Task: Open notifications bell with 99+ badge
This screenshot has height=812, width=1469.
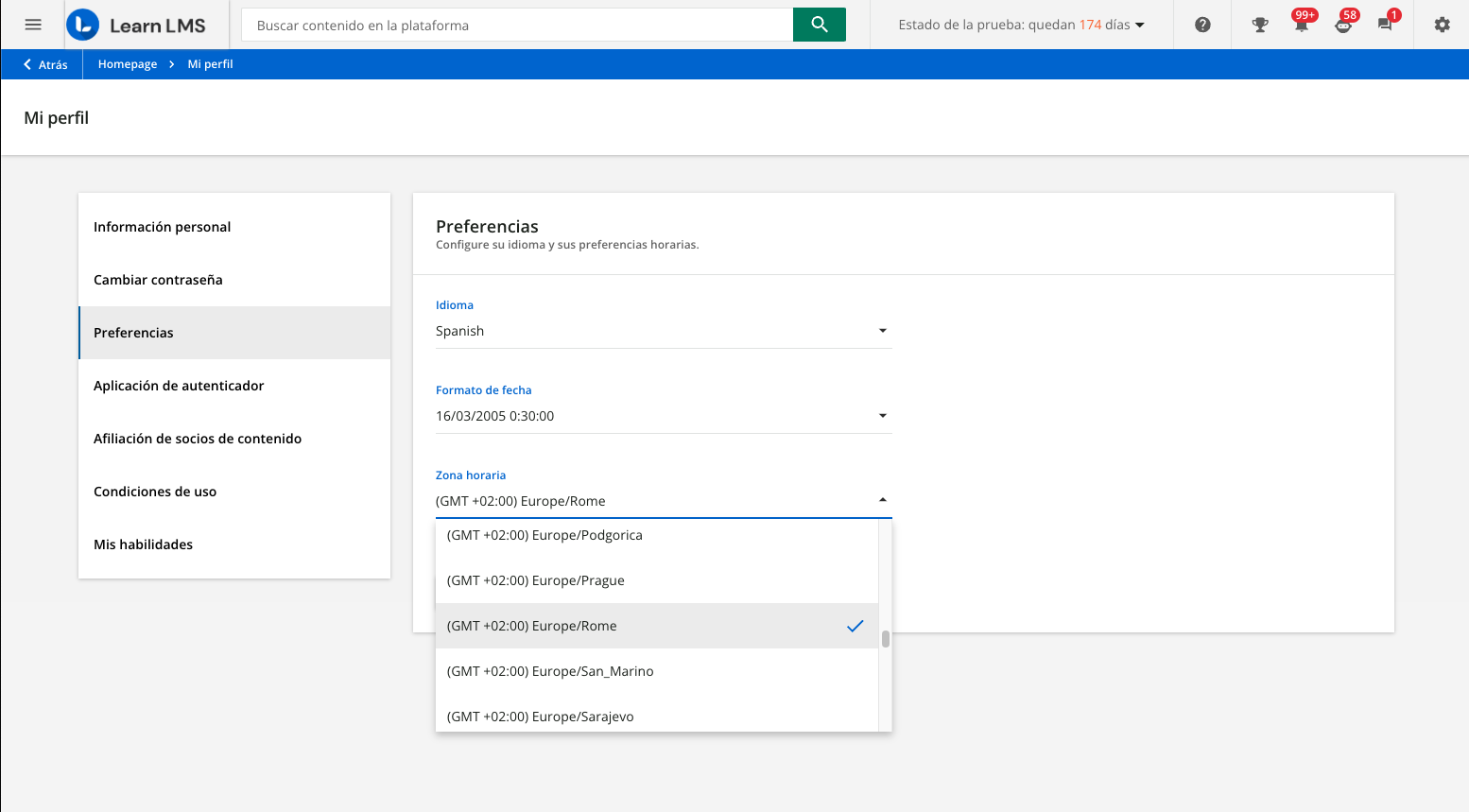Action: (1302, 24)
